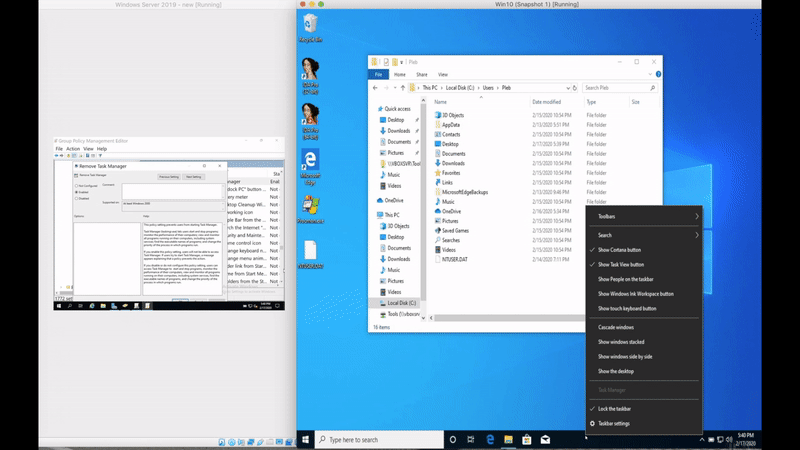Launch Edge from the Win10 taskbar

point(490,439)
